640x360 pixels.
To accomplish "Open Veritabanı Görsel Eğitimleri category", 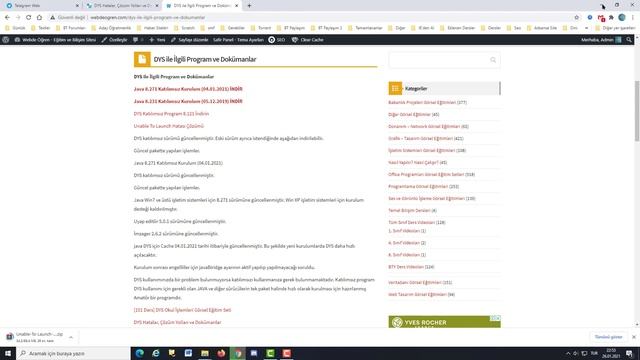I will 415,282.
